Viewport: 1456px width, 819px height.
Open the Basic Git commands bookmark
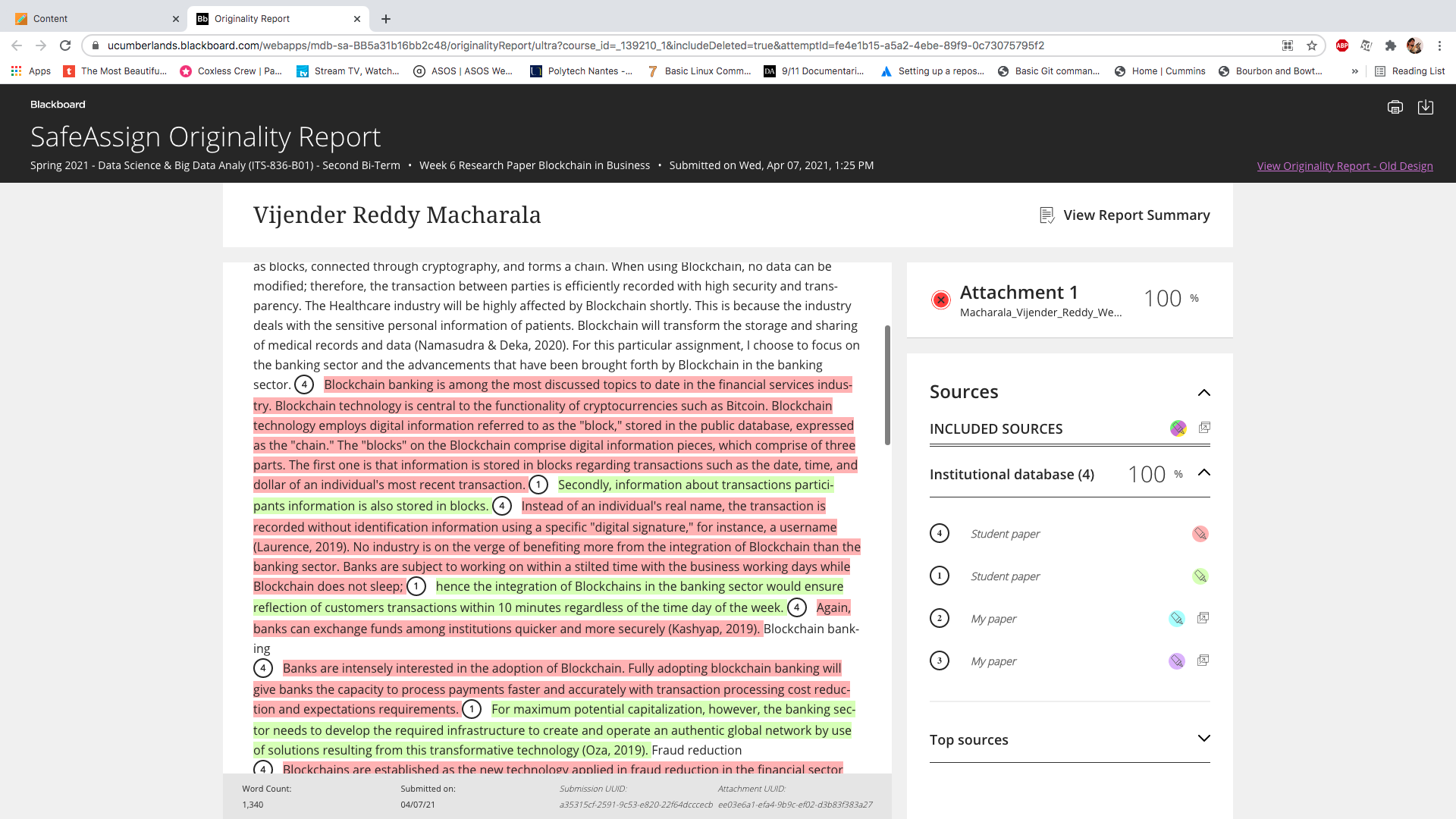(x=1049, y=71)
